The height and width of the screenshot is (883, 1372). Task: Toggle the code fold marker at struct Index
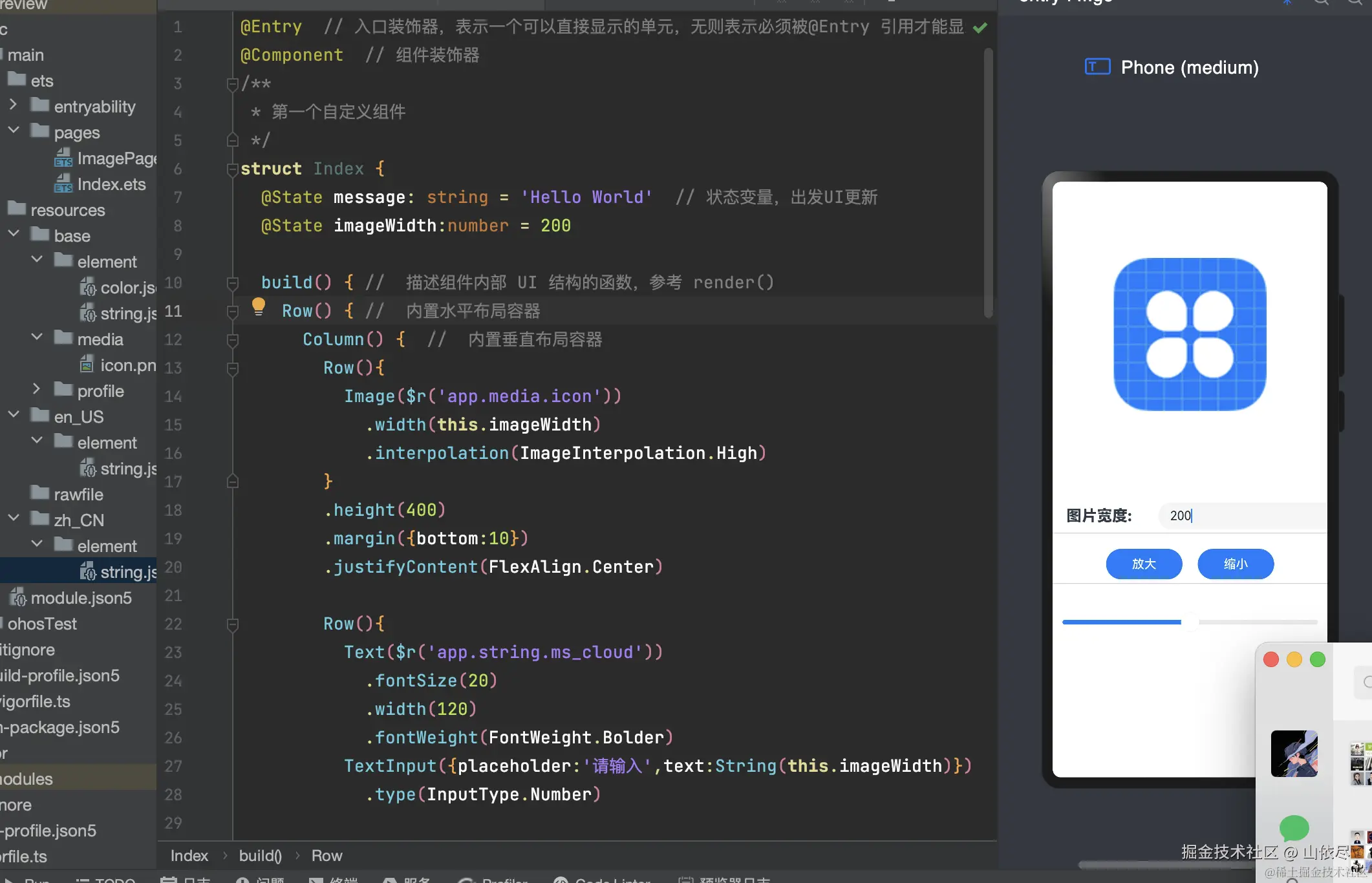[x=233, y=169]
